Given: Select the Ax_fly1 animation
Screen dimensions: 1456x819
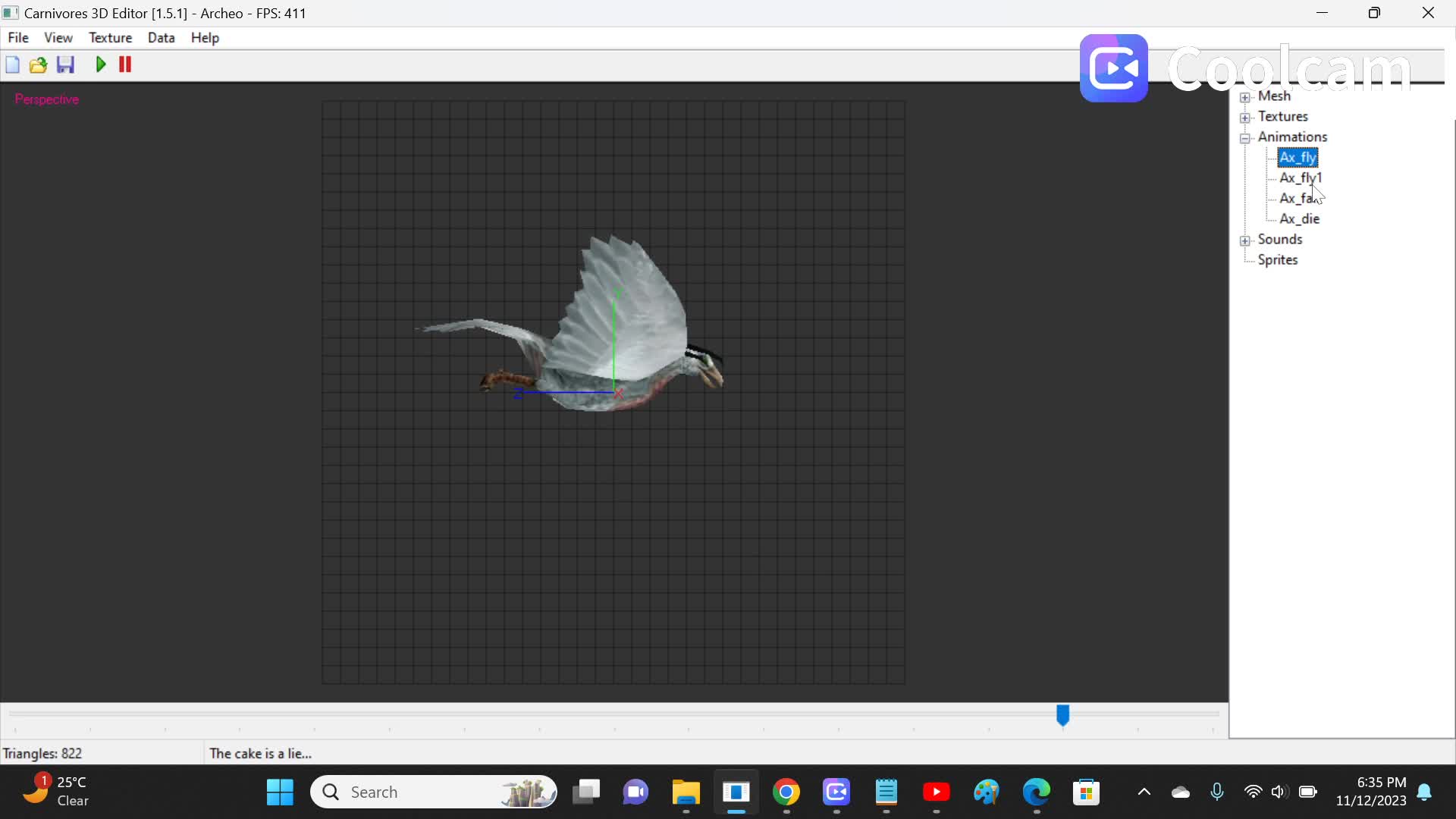Looking at the screenshot, I should (1301, 178).
